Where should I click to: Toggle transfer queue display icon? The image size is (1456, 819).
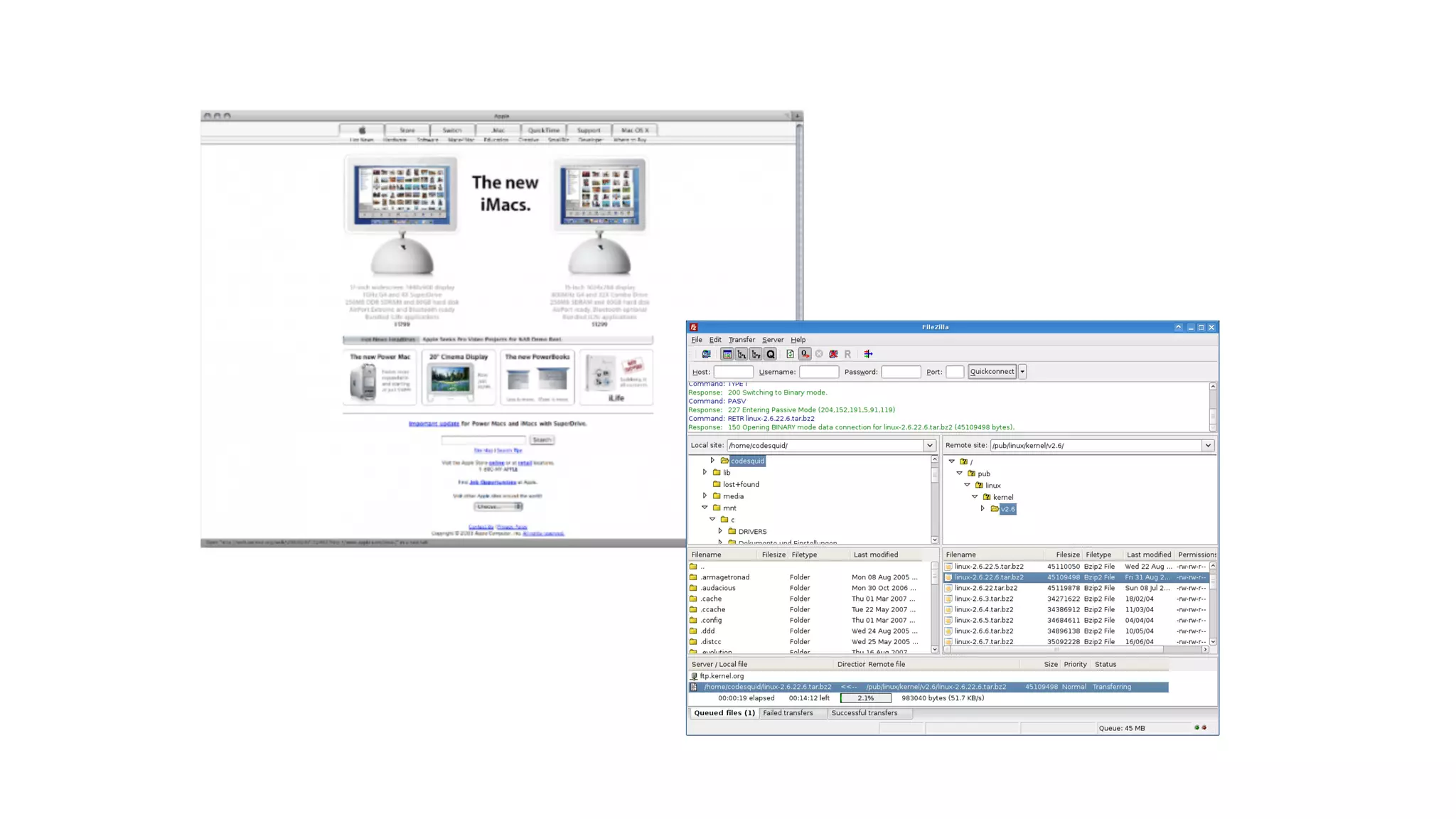(771, 354)
